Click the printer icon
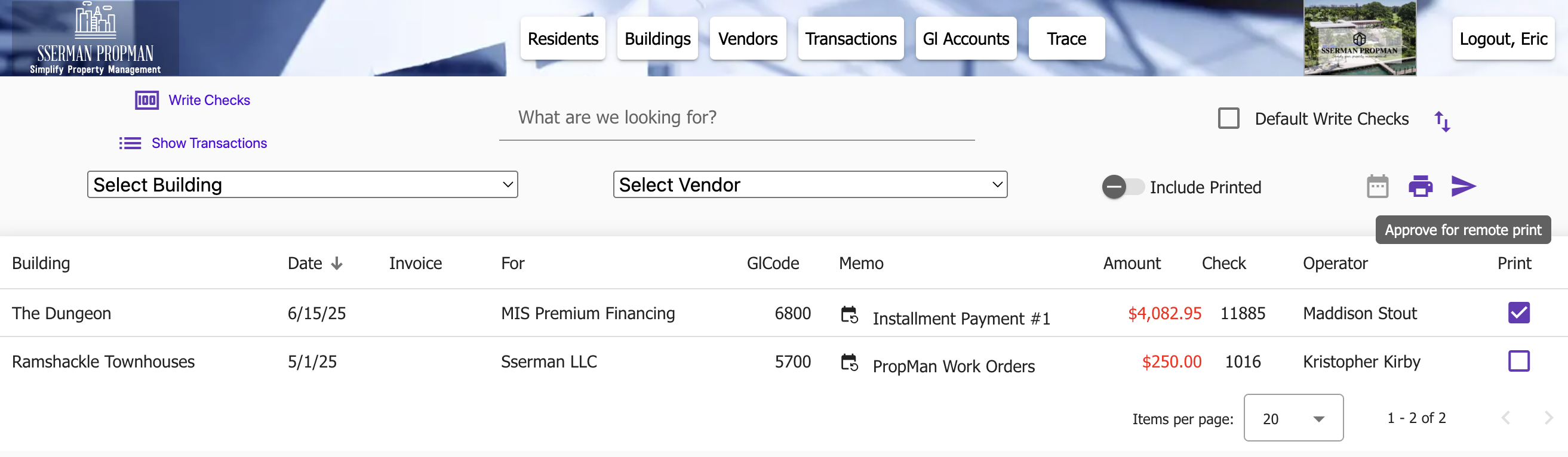The image size is (1568, 457). (x=1420, y=186)
